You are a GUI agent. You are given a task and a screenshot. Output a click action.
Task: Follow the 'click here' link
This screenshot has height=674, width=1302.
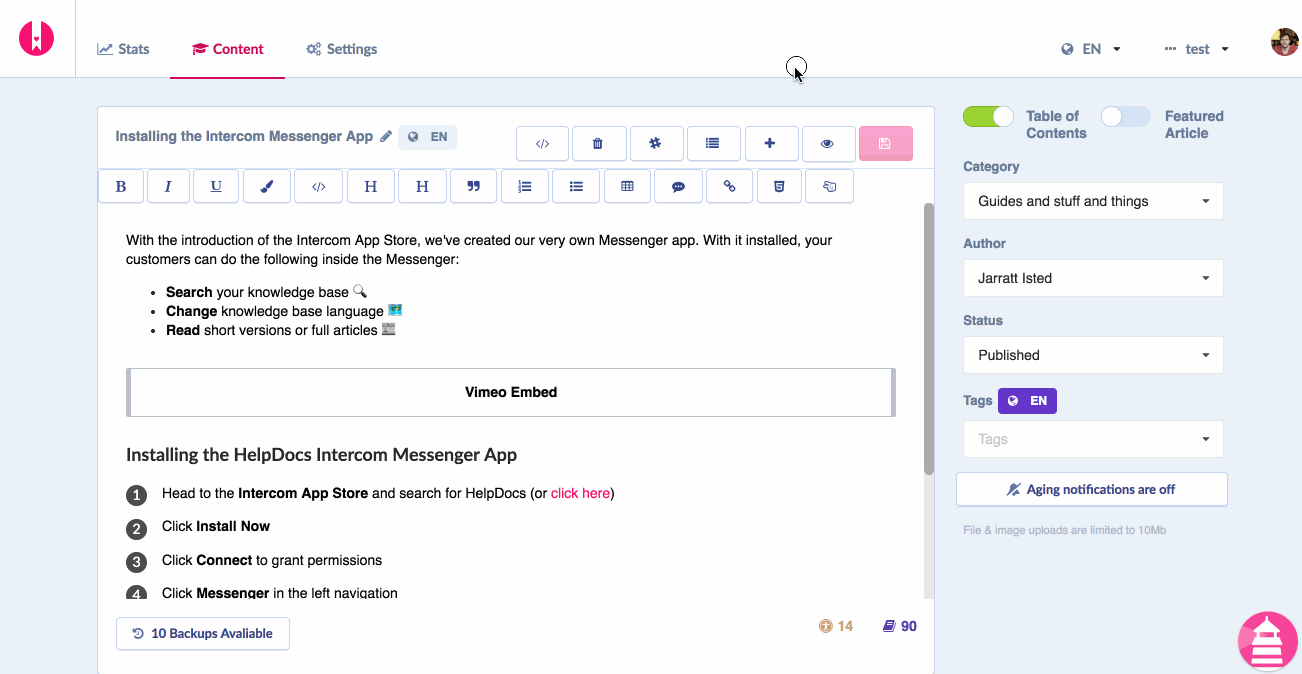[x=580, y=493]
